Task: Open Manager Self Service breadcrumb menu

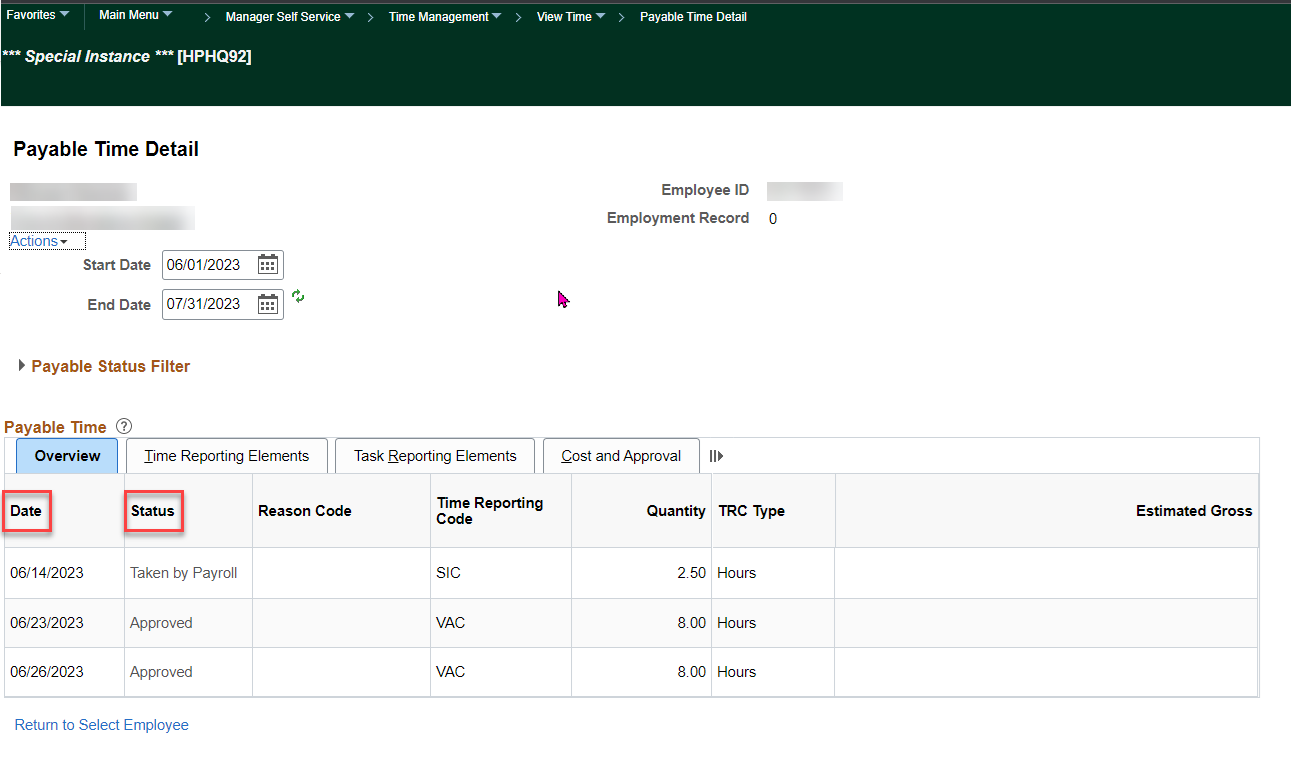Action: point(289,17)
